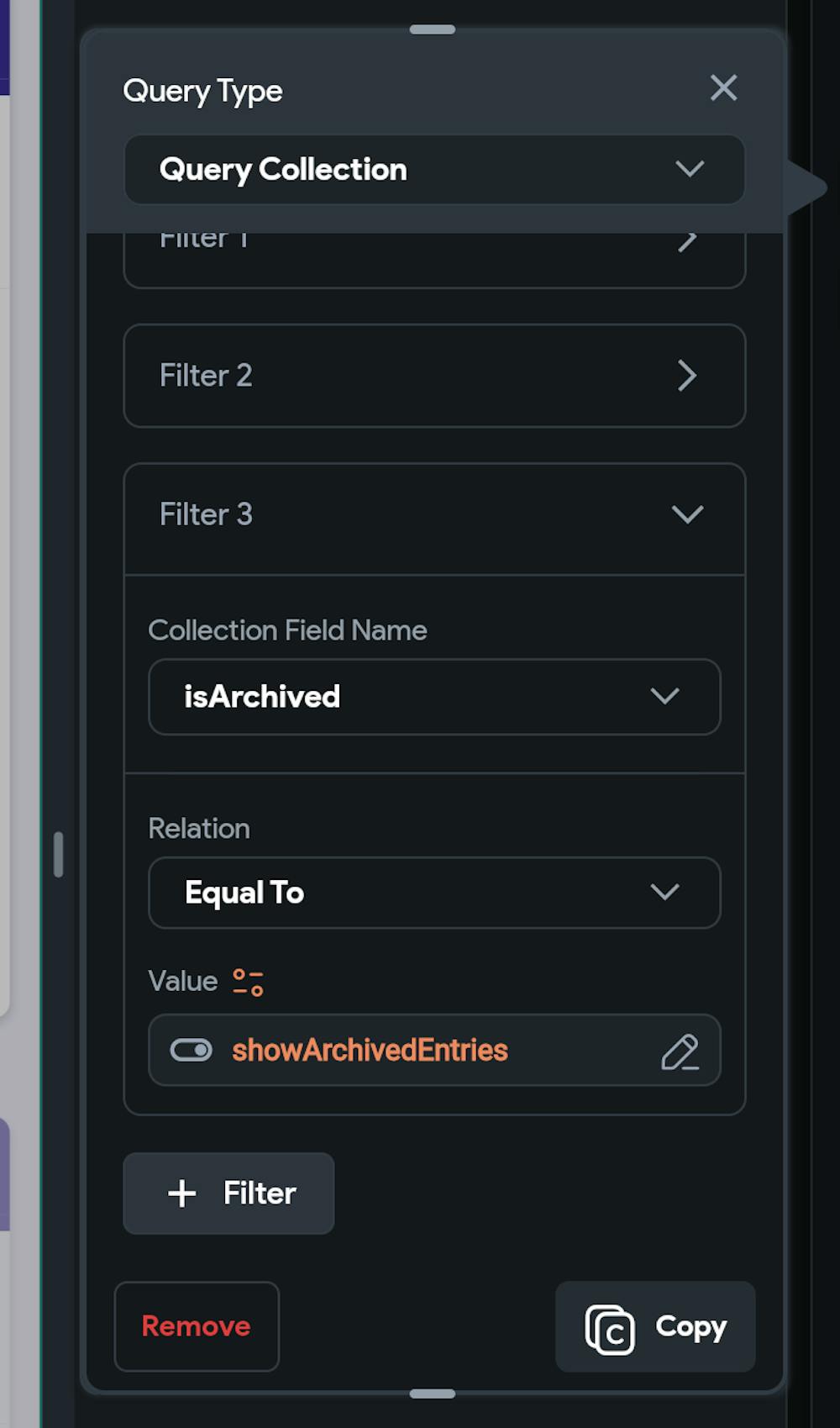Click the right-arrow icon on Filter 2
Viewport: 840px width, 1428px height.
pyautogui.click(x=687, y=376)
